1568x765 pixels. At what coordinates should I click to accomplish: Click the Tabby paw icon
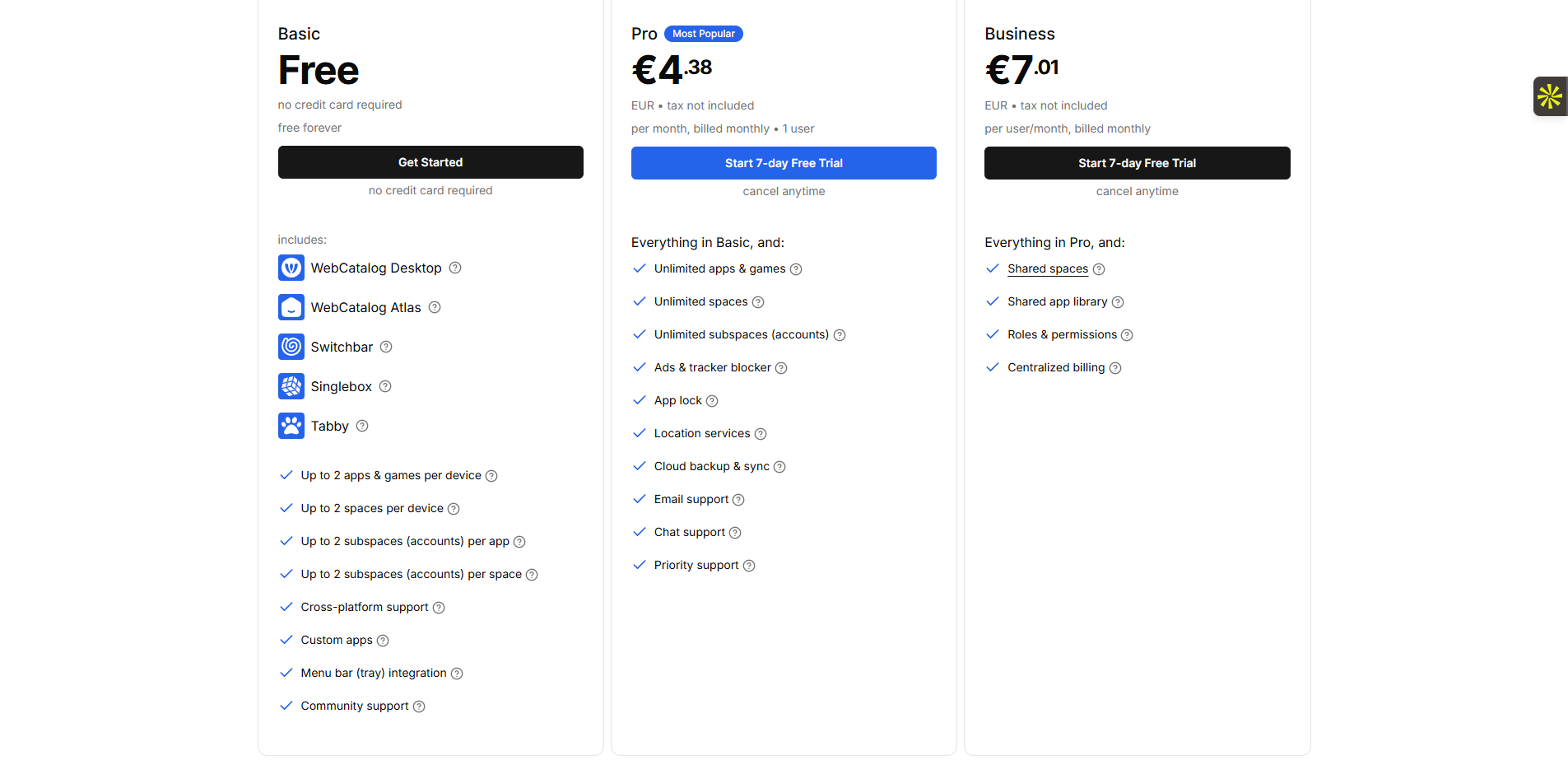tap(291, 426)
